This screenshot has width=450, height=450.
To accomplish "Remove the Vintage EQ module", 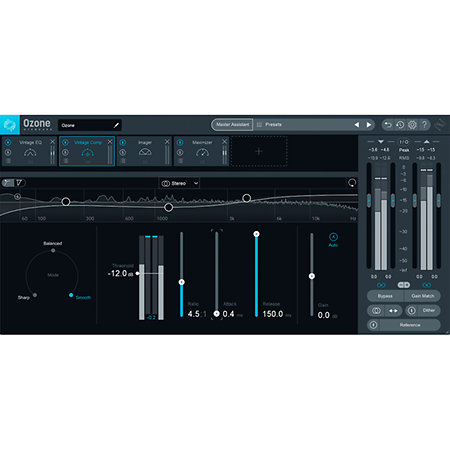I will (52, 142).
